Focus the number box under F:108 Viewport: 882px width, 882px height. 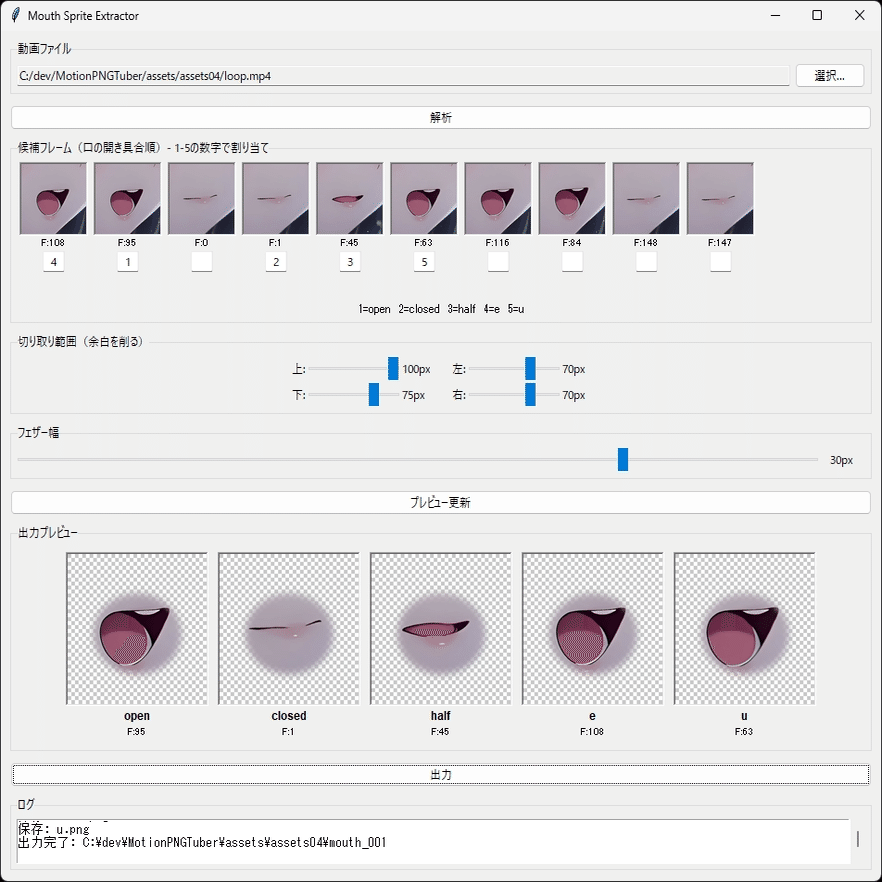(x=53, y=262)
